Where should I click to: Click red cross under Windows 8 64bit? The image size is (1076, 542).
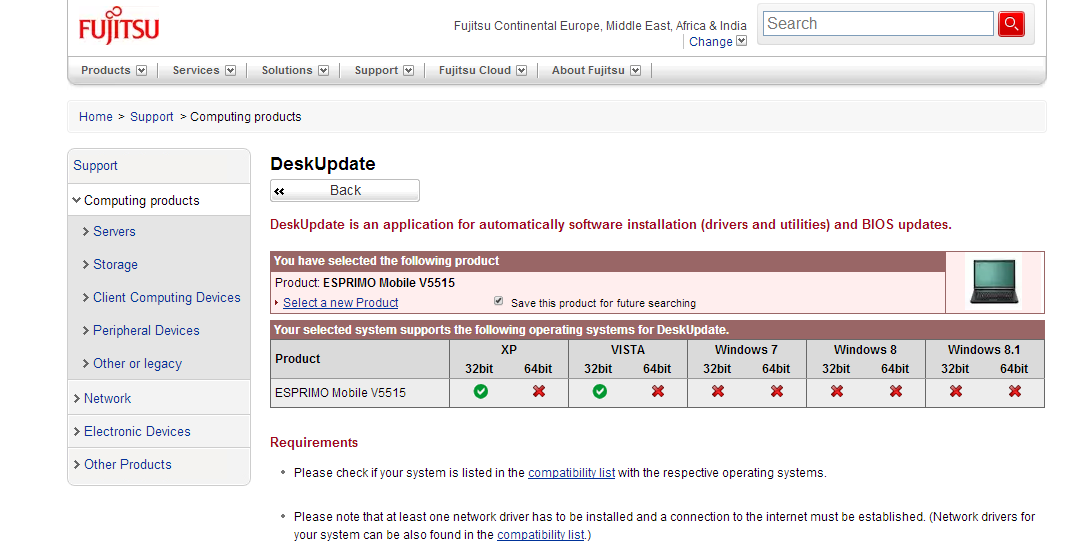click(x=896, y=391)
